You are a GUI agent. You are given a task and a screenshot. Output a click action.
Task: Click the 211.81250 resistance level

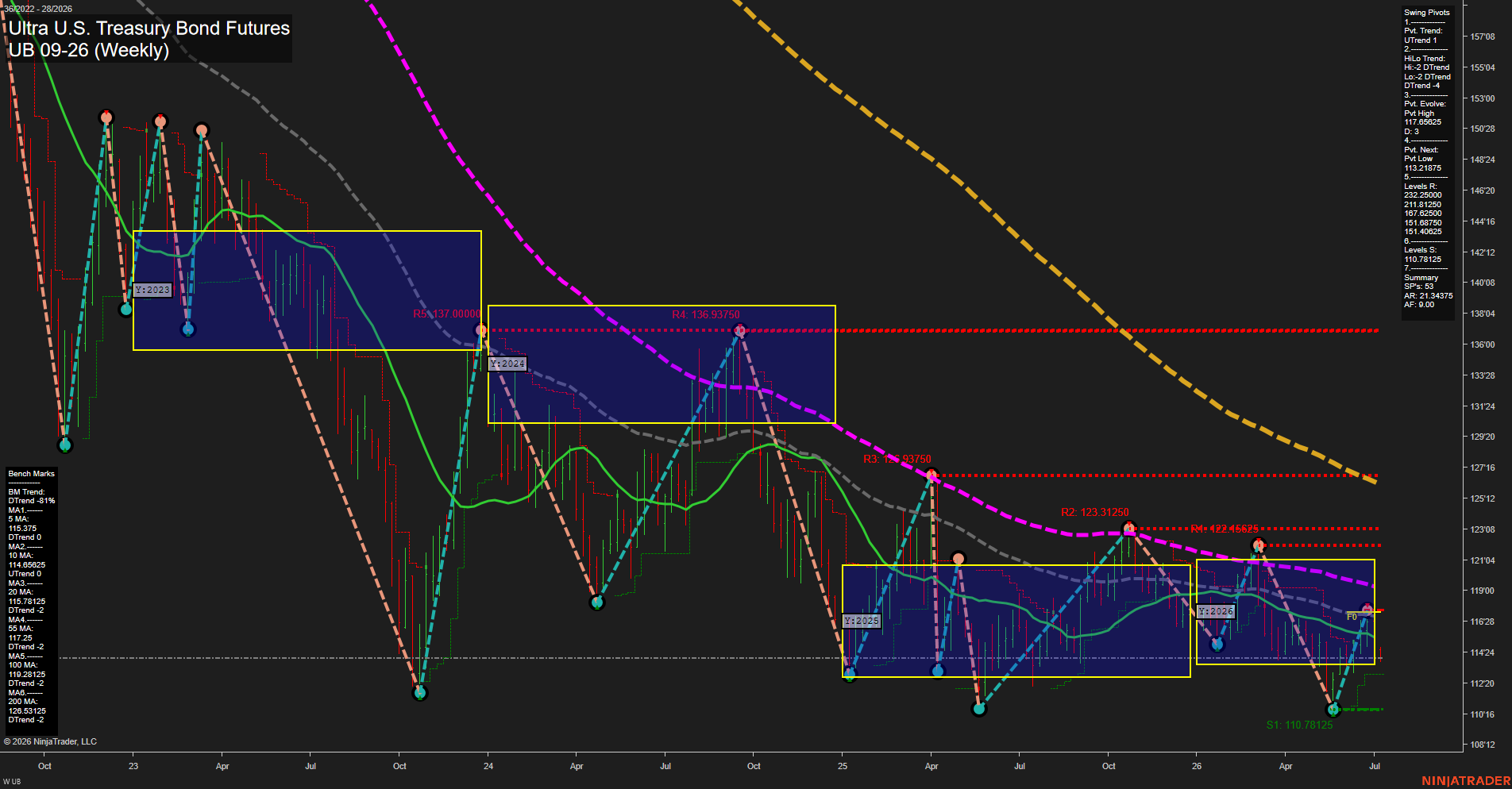(x=1423, y=205)
